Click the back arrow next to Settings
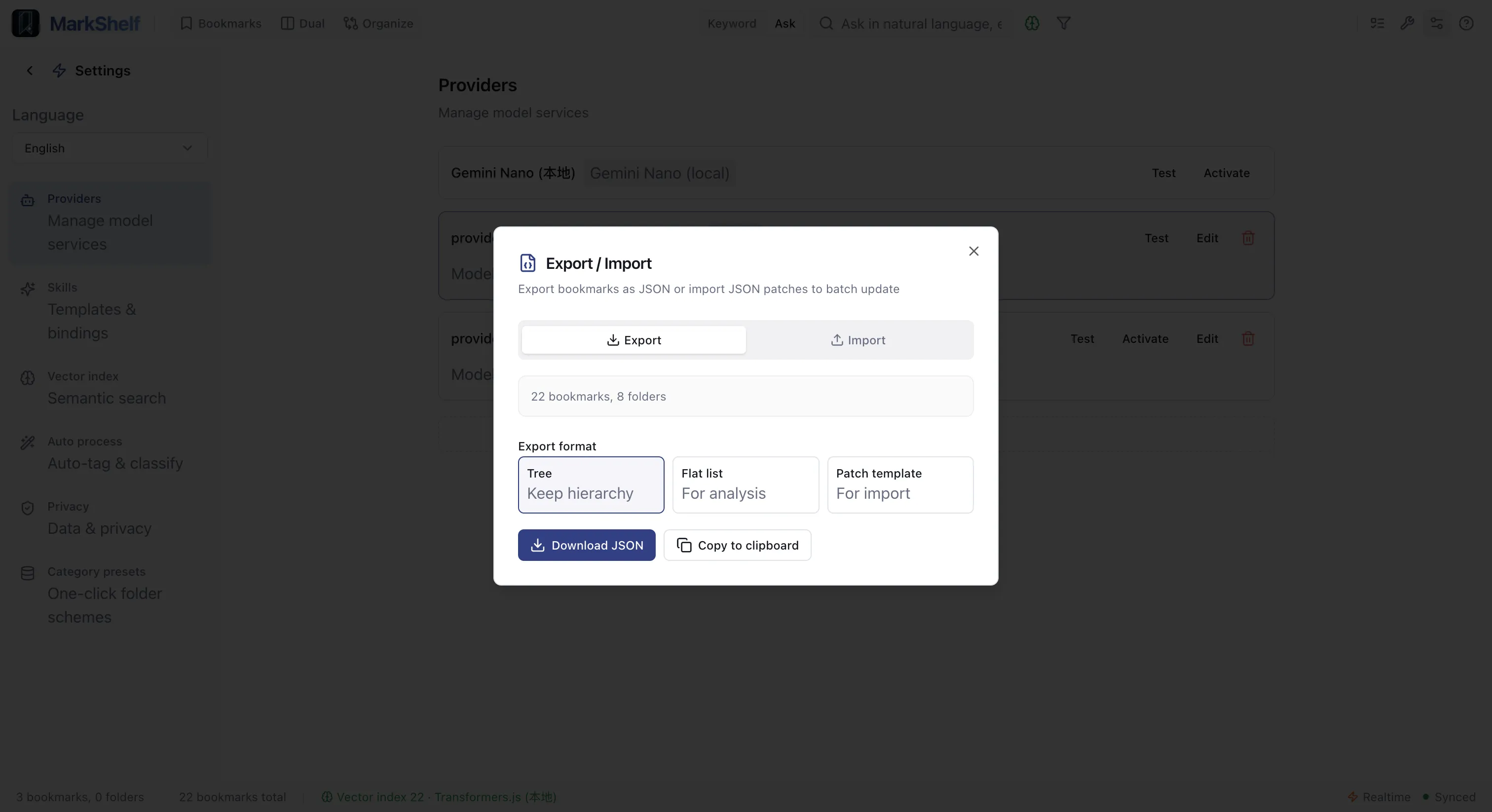This screenshot has width=1492, height=812. pyautogui.click(x=30, y=71)
